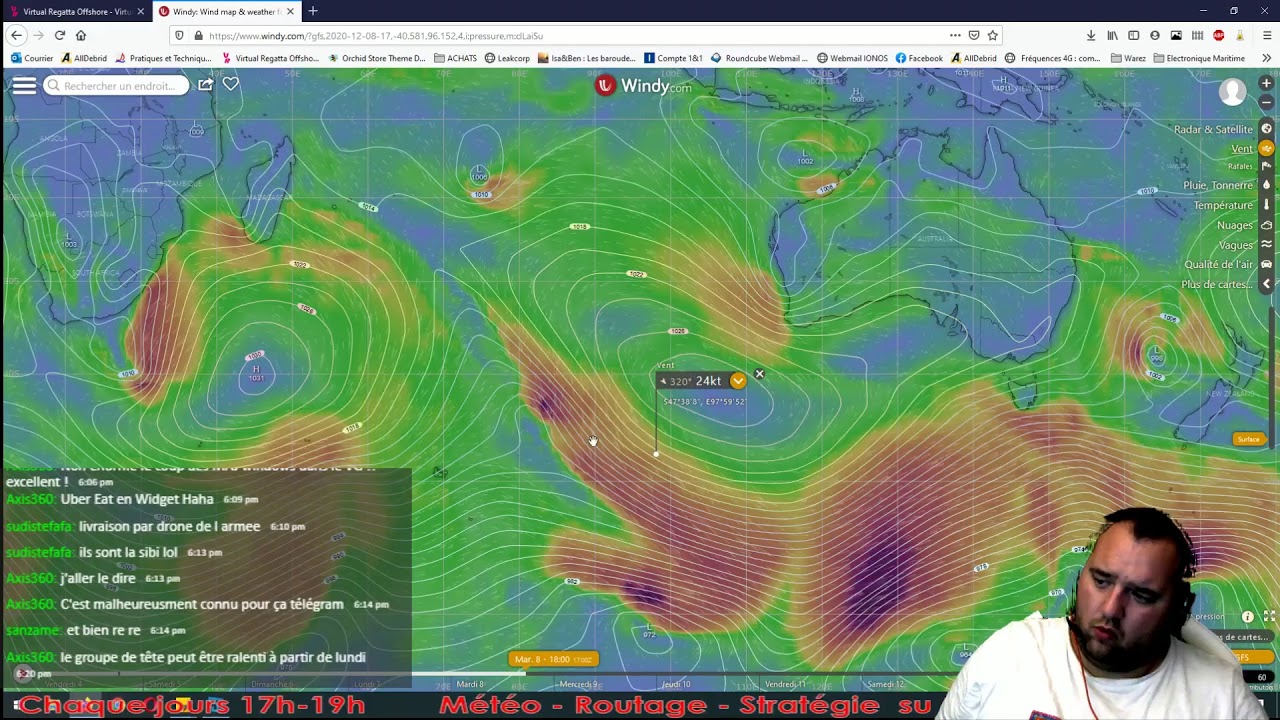Viewport: 1280px width, 720px height.
Task: Open Fréquences 4G bookmark
Action: tap(1054, 58)
